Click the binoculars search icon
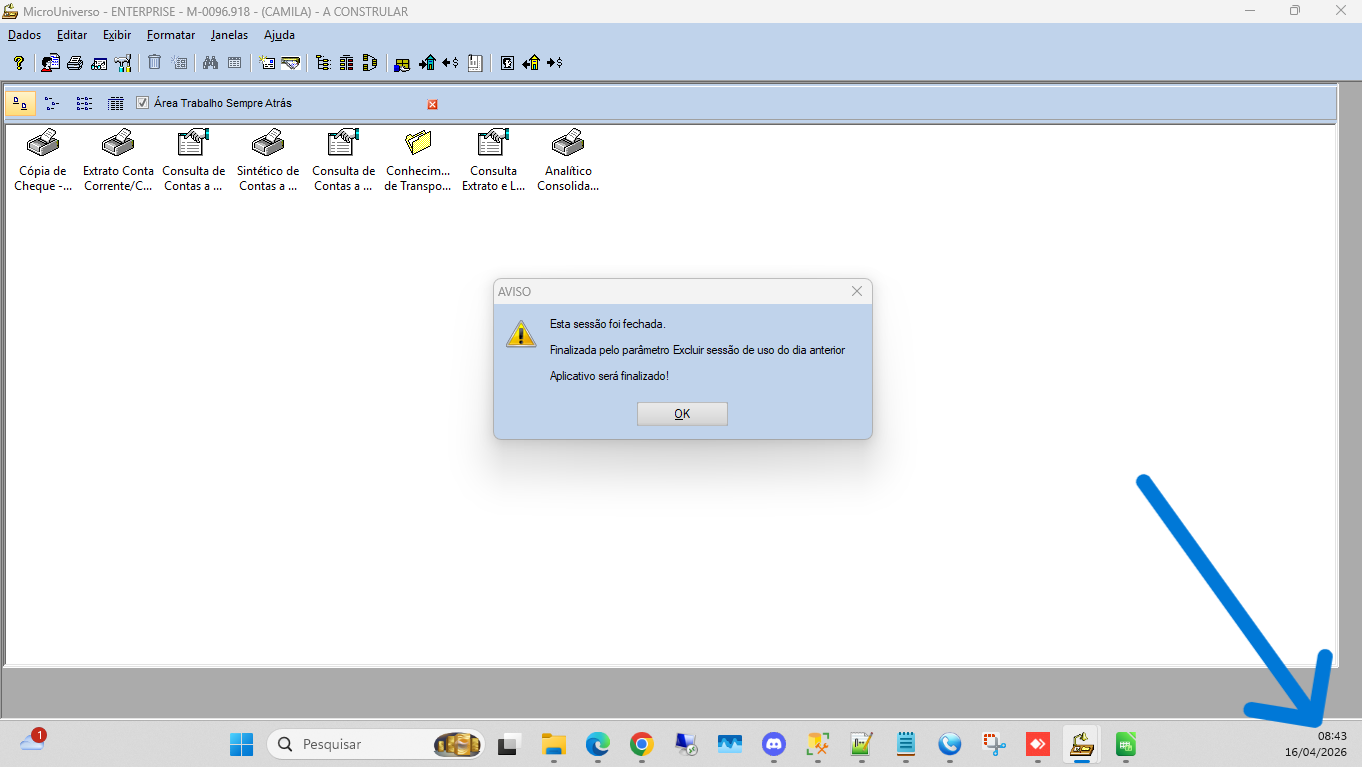 210,63
